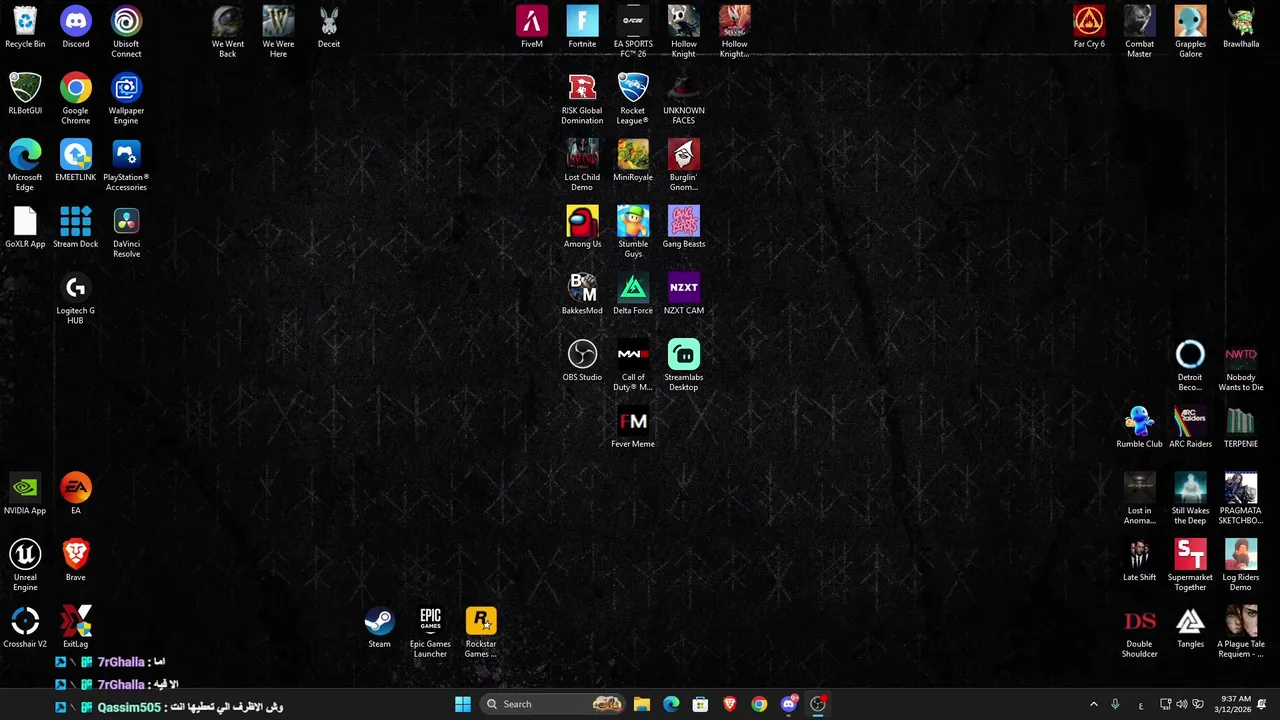This screenshot has height=720, width=1280.
Task: Open the RISK Global Domination shortcut
Action: point(582,99)
